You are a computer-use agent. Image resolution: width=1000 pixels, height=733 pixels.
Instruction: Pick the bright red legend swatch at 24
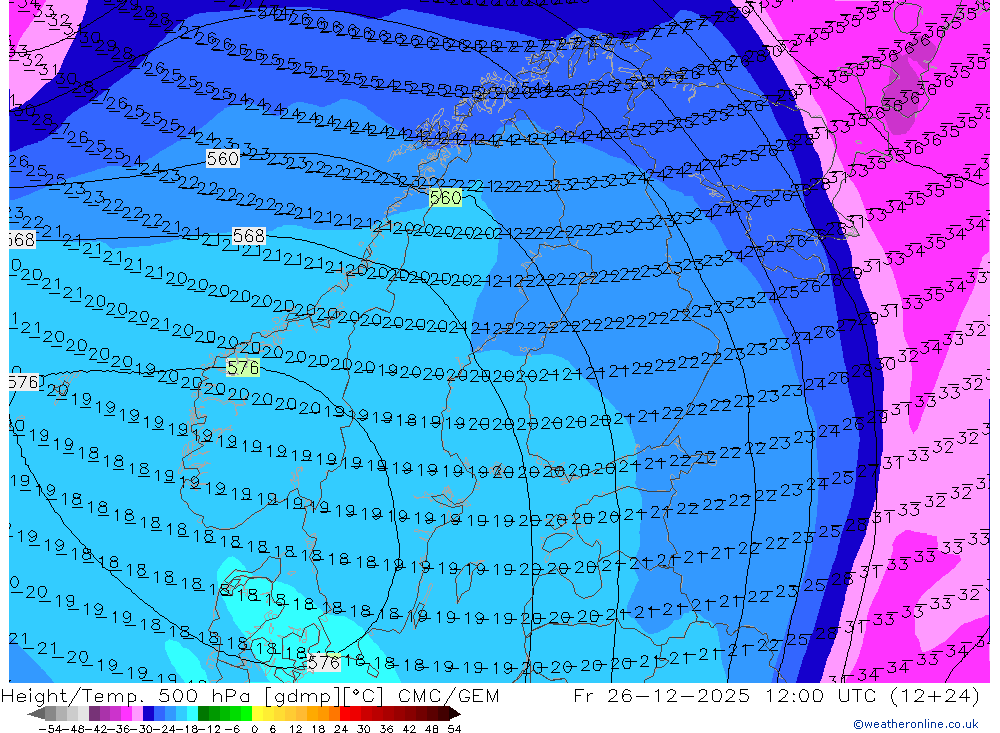(x=344, y=713)
